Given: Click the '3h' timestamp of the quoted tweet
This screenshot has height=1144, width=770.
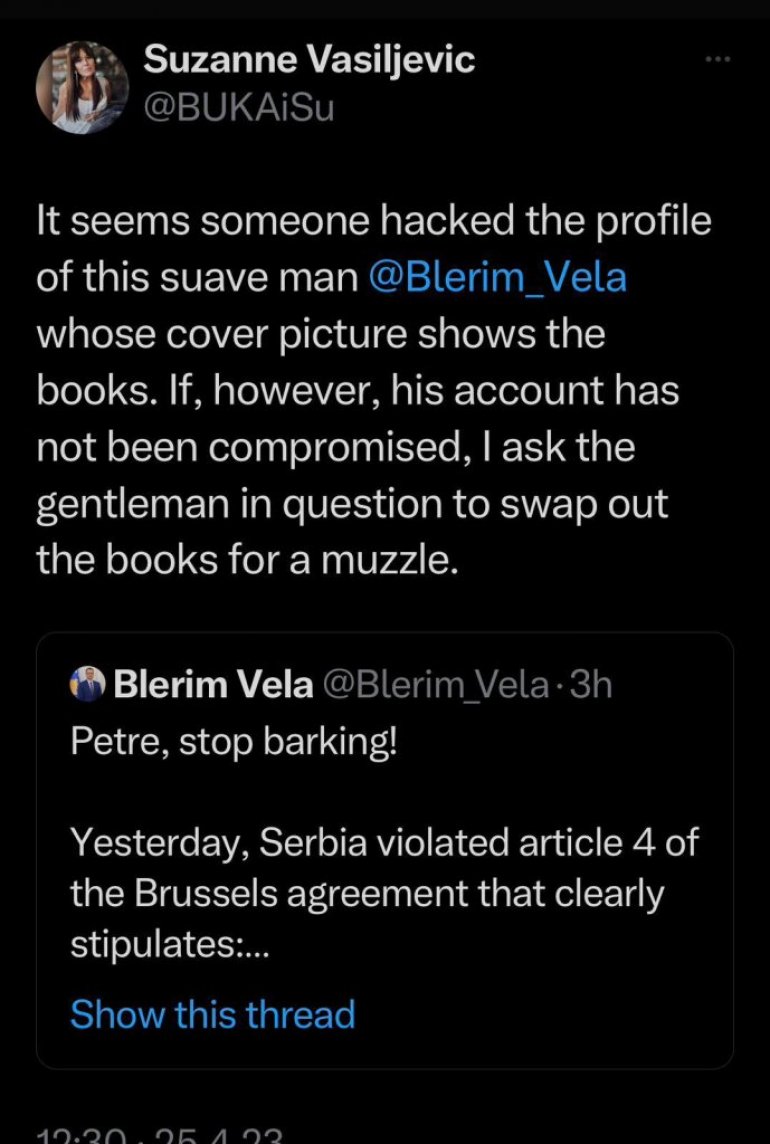Looking at the screenshot, I should point(589,686).
